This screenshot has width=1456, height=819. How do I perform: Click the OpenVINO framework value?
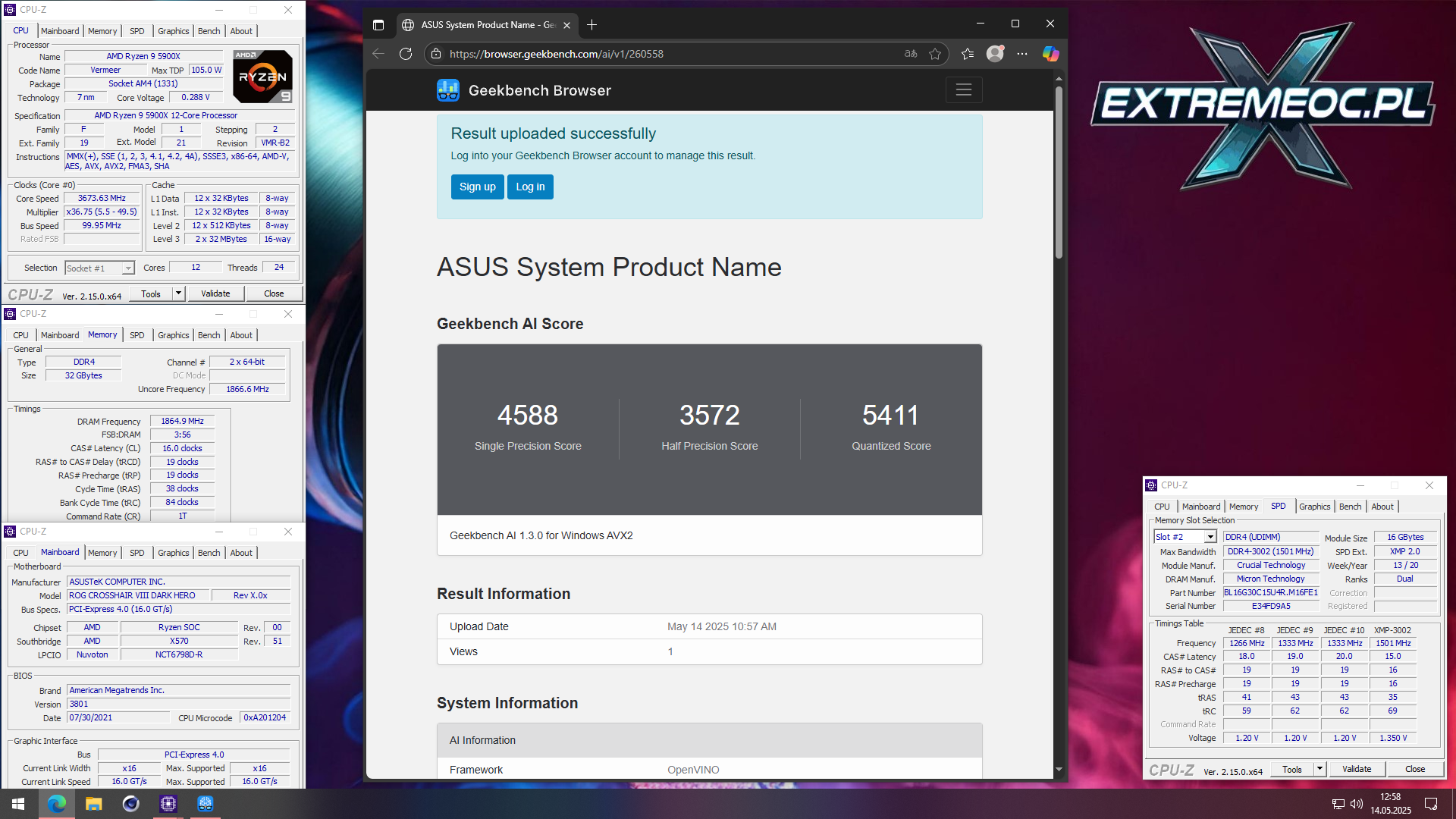pyautogui.click(x=693, y=770)
